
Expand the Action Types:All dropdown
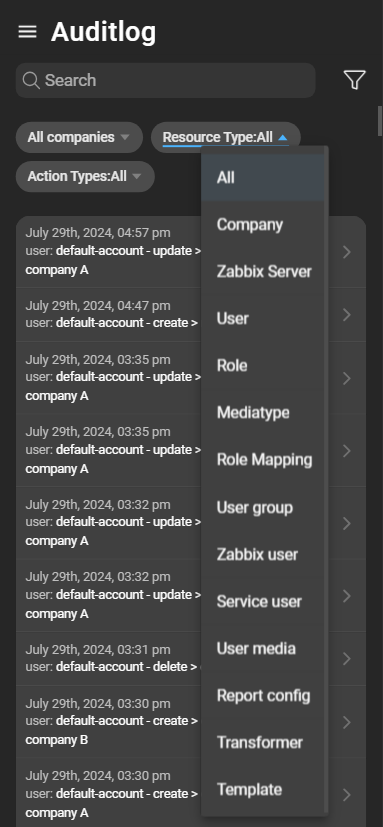(x=85, y=176)
